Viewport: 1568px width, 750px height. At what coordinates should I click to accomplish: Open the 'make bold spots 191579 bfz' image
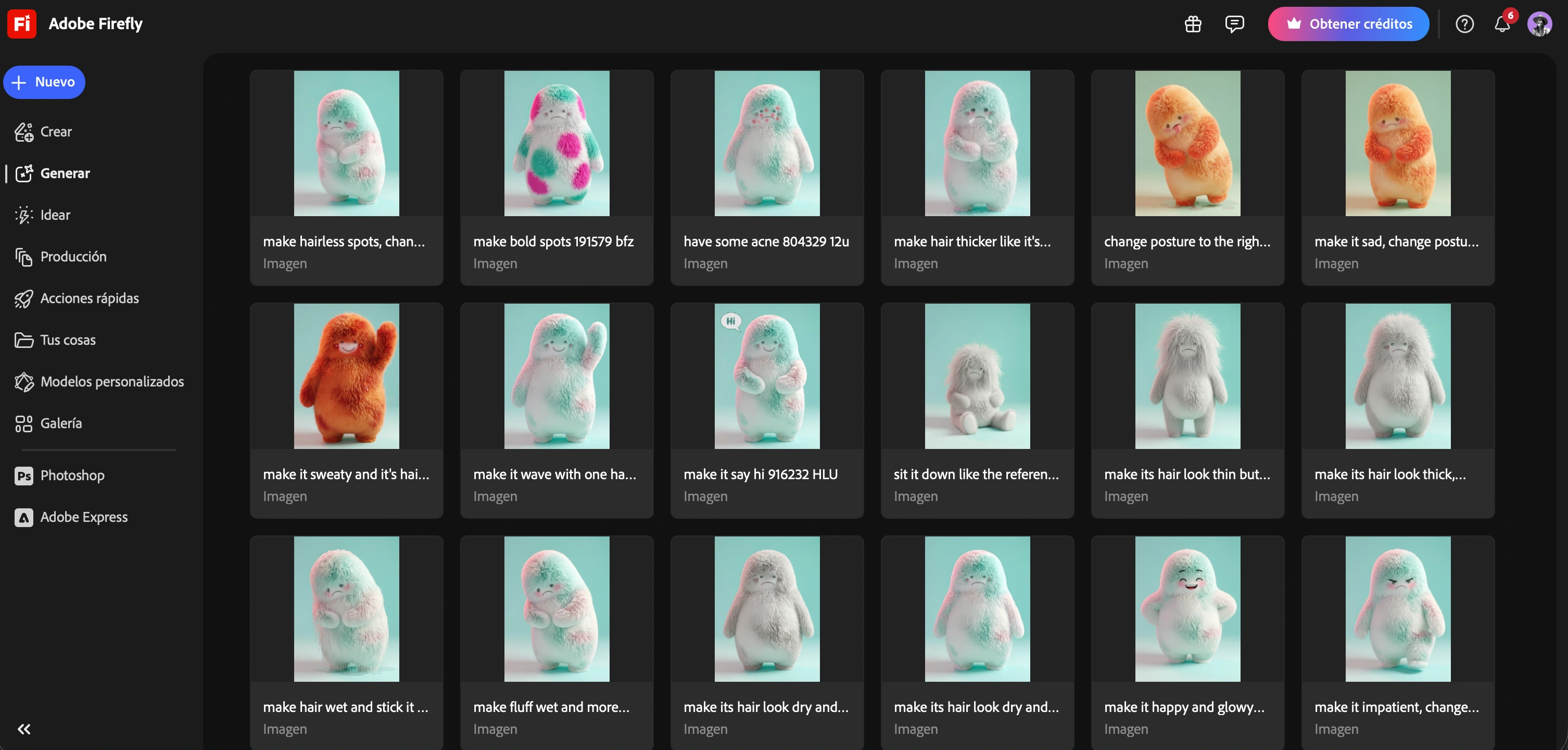tap(557, 144)
